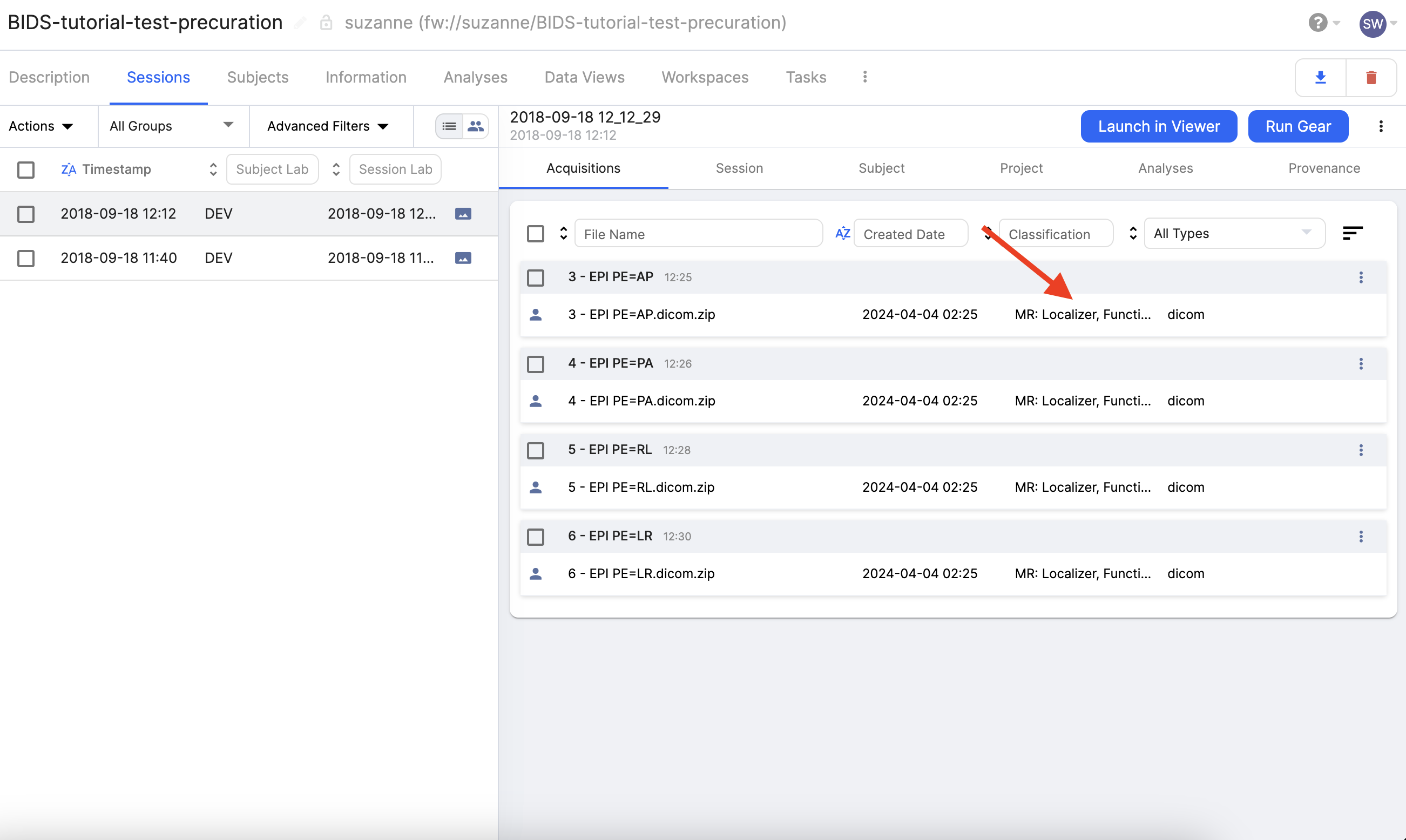The image size is (1406, 840).
Task: Click the image icon for session 11:40
Action: pos(463,258)
